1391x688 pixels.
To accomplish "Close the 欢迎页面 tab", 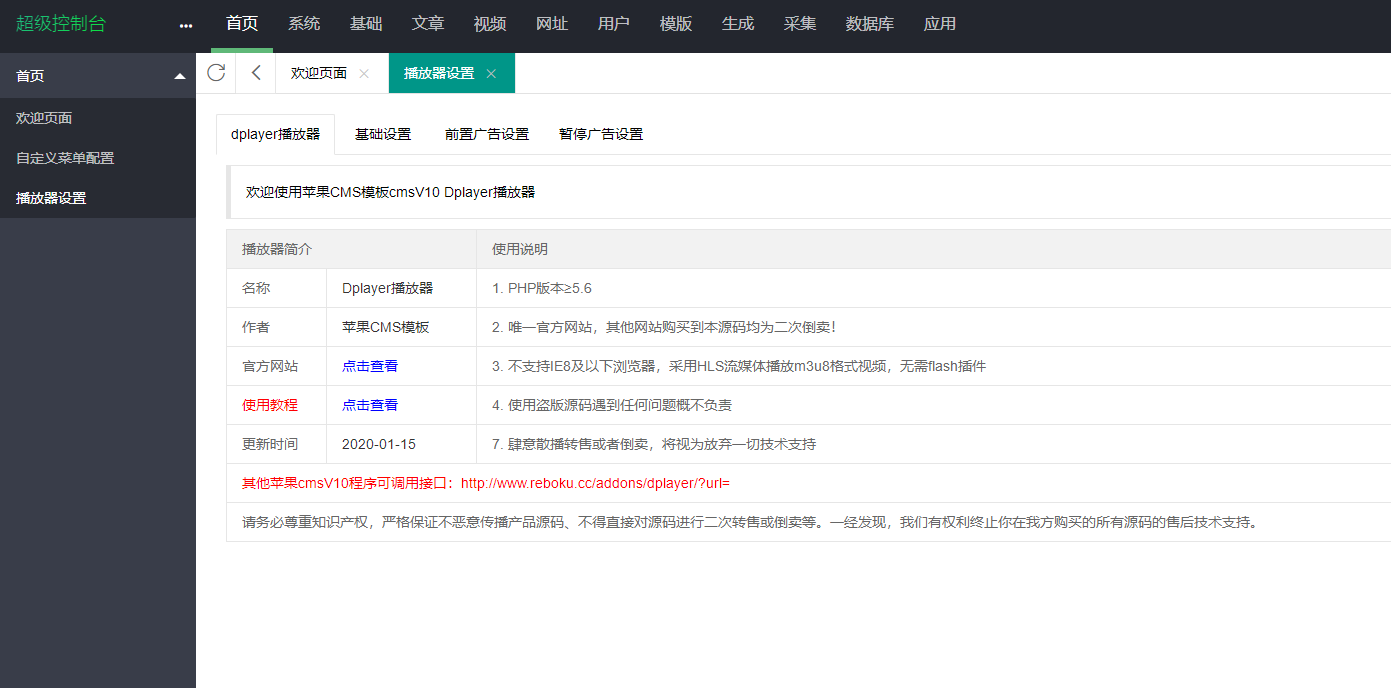I will tap(363, 72).
